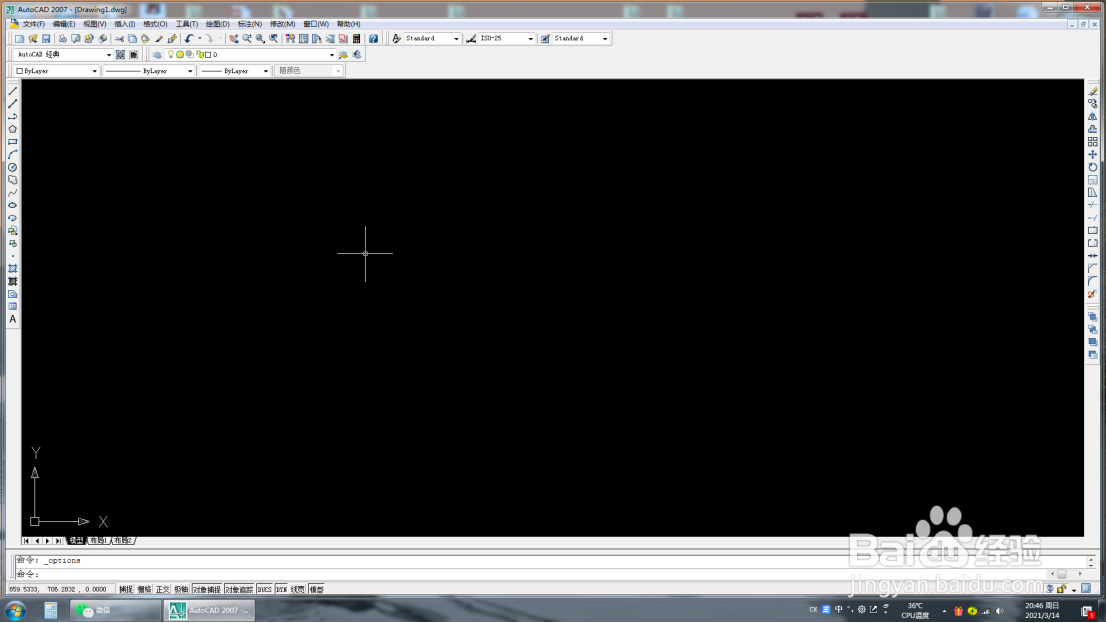Select the Line drawing tool

[12, 91]
